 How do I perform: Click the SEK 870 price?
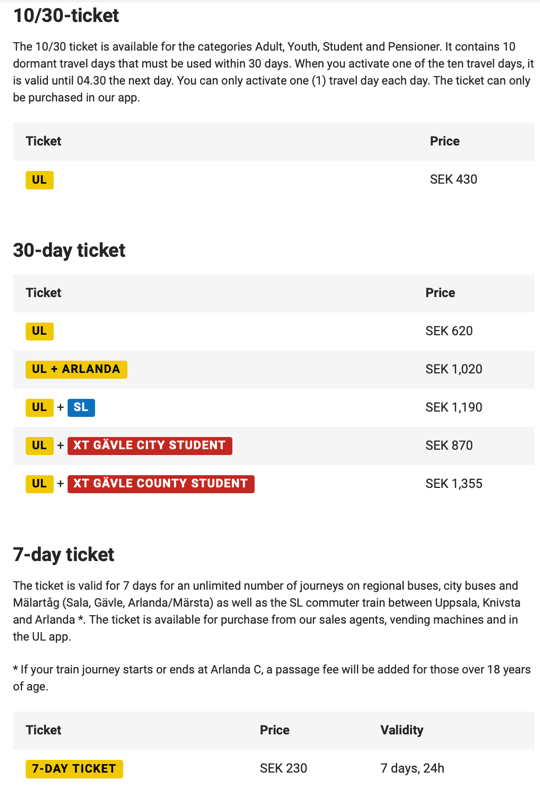[x=449, y=445]
